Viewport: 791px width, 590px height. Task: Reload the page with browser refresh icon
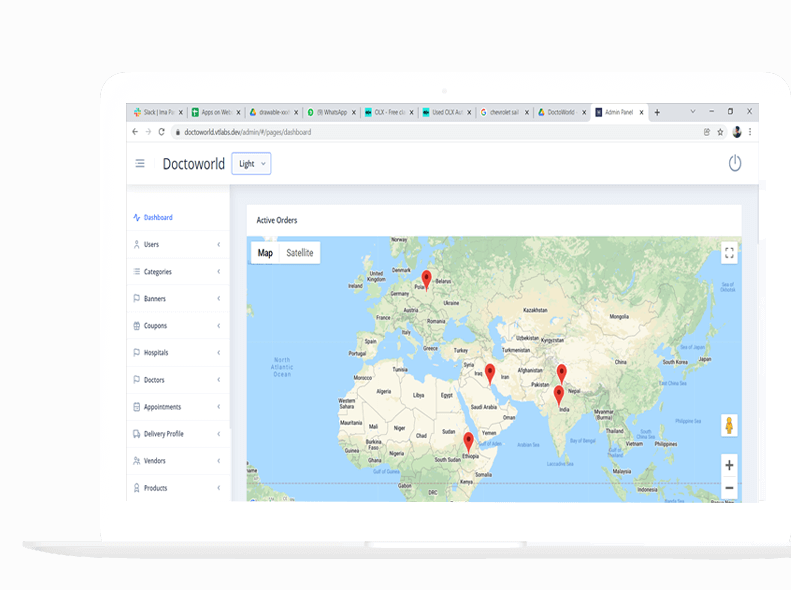click(x=162, y=132)
